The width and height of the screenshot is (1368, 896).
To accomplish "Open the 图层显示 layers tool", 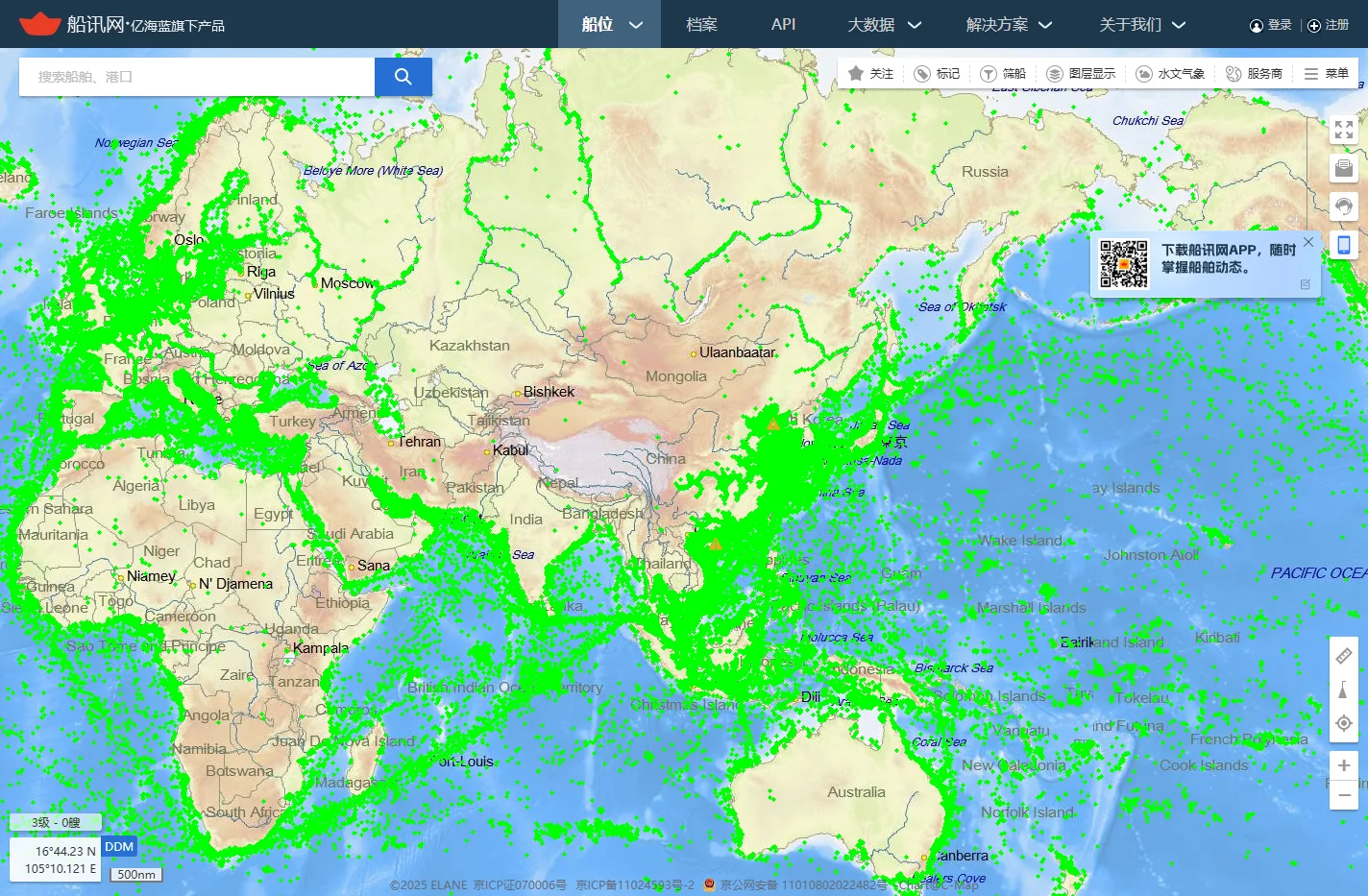I will (x=1081, y=73).
